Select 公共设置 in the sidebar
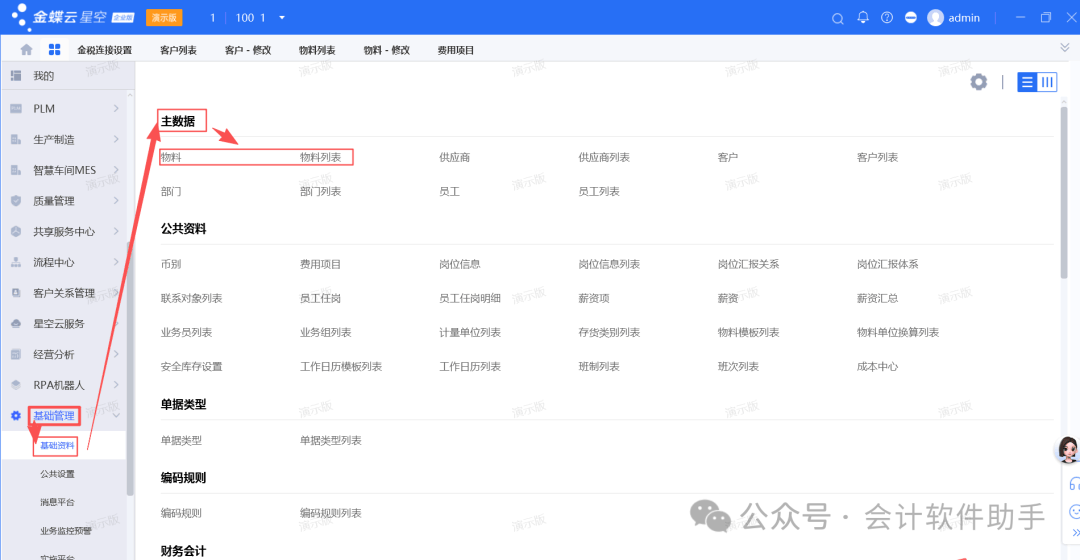The image size is (1080, 560). 57,474
